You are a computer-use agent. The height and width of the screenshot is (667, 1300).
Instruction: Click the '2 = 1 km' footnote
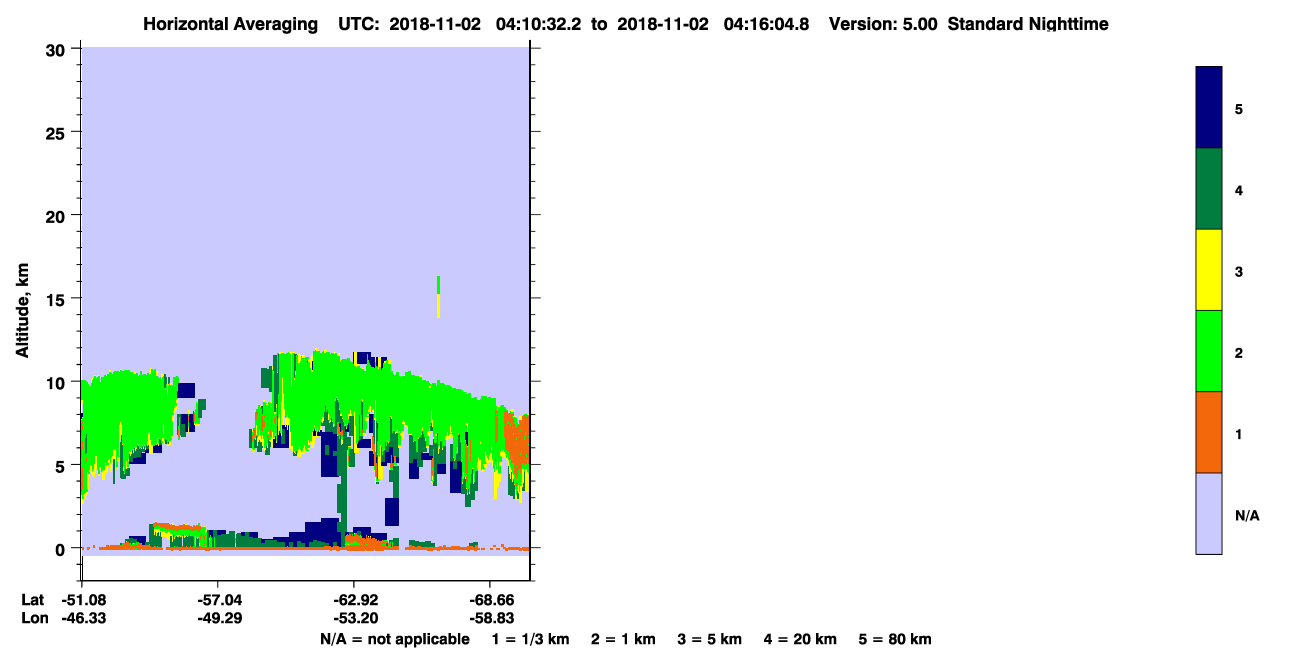pos(623,639)
